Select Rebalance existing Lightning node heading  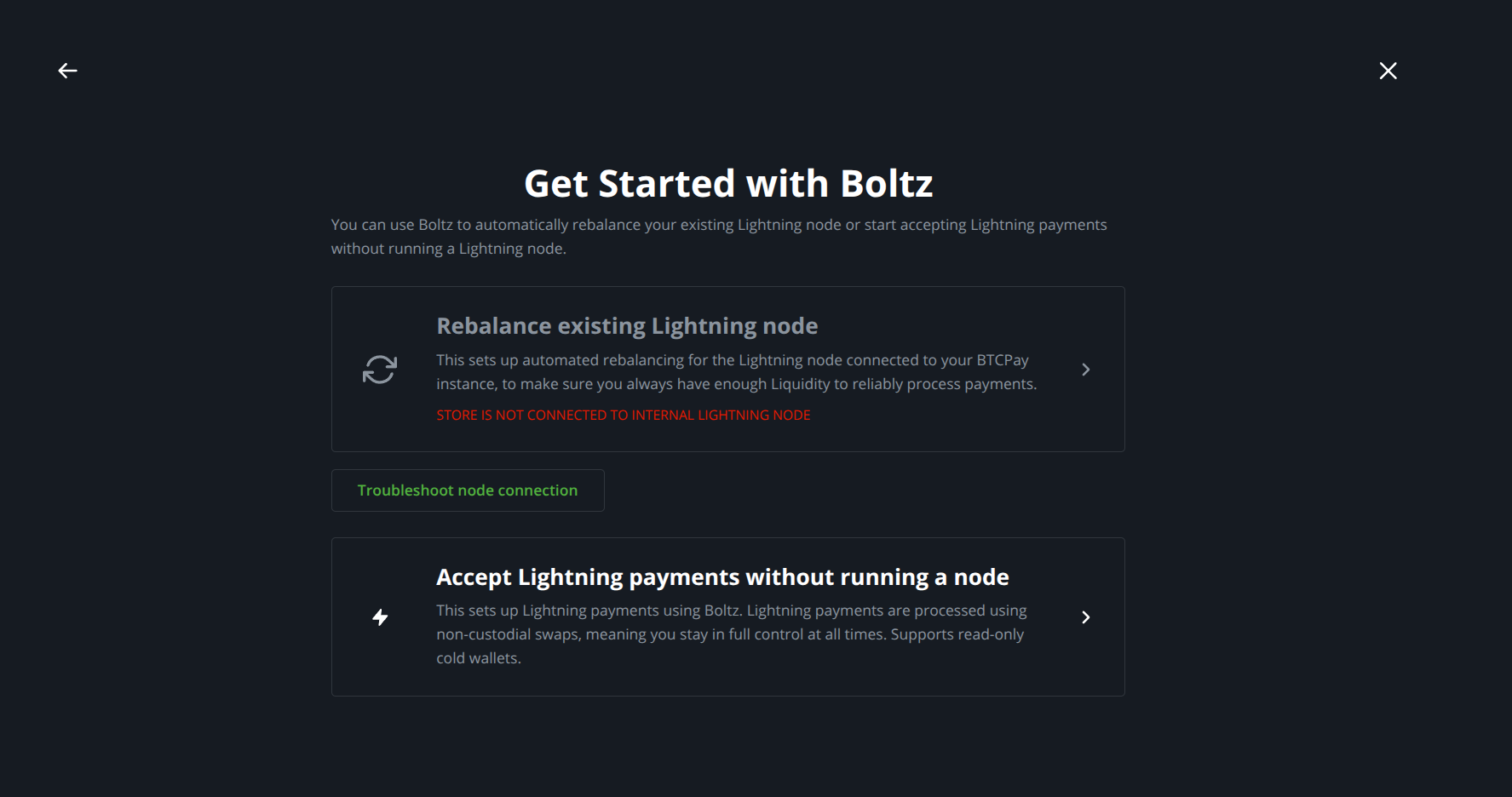pos(627,326)
